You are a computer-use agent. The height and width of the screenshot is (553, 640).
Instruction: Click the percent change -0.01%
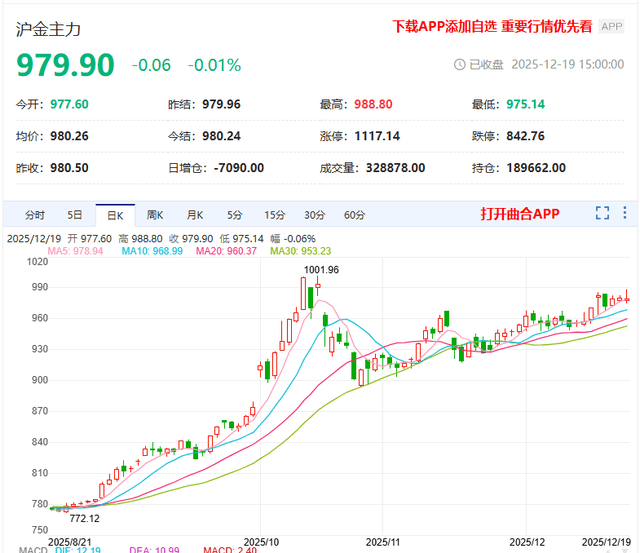tap(214, 65)
